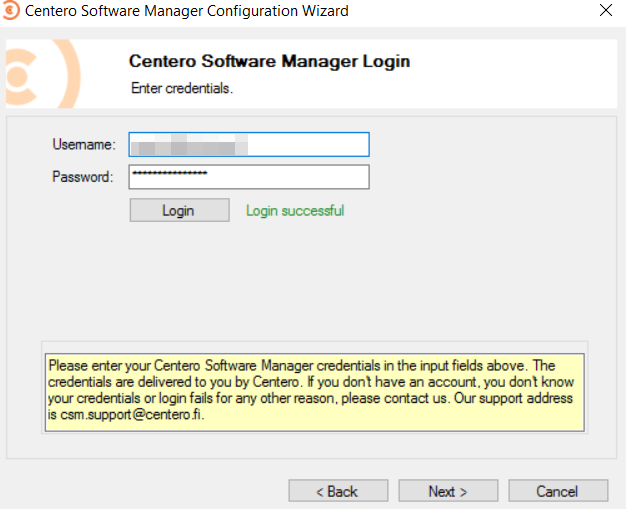626x509 pixels.
Task: Click the Centero logo icon in title bar
Action: tap(10, 10)
